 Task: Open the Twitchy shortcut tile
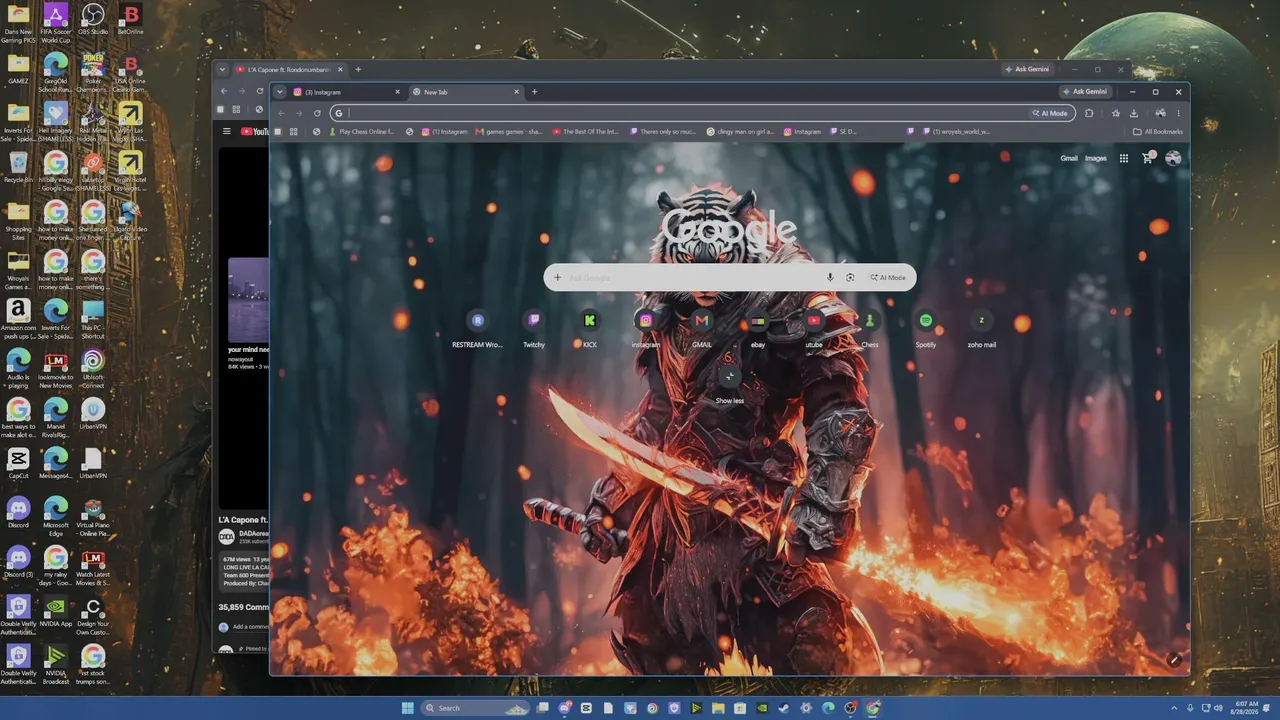(x=534, y=329)
